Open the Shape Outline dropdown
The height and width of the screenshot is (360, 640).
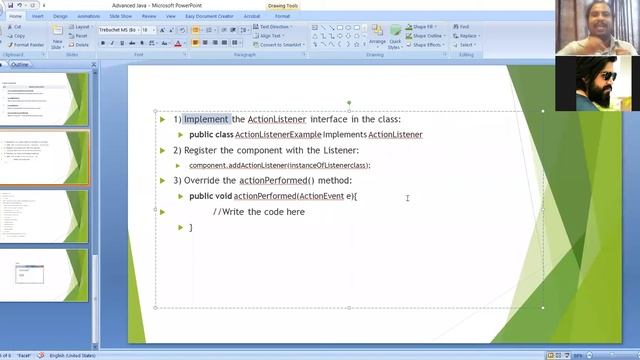point(426,36)
